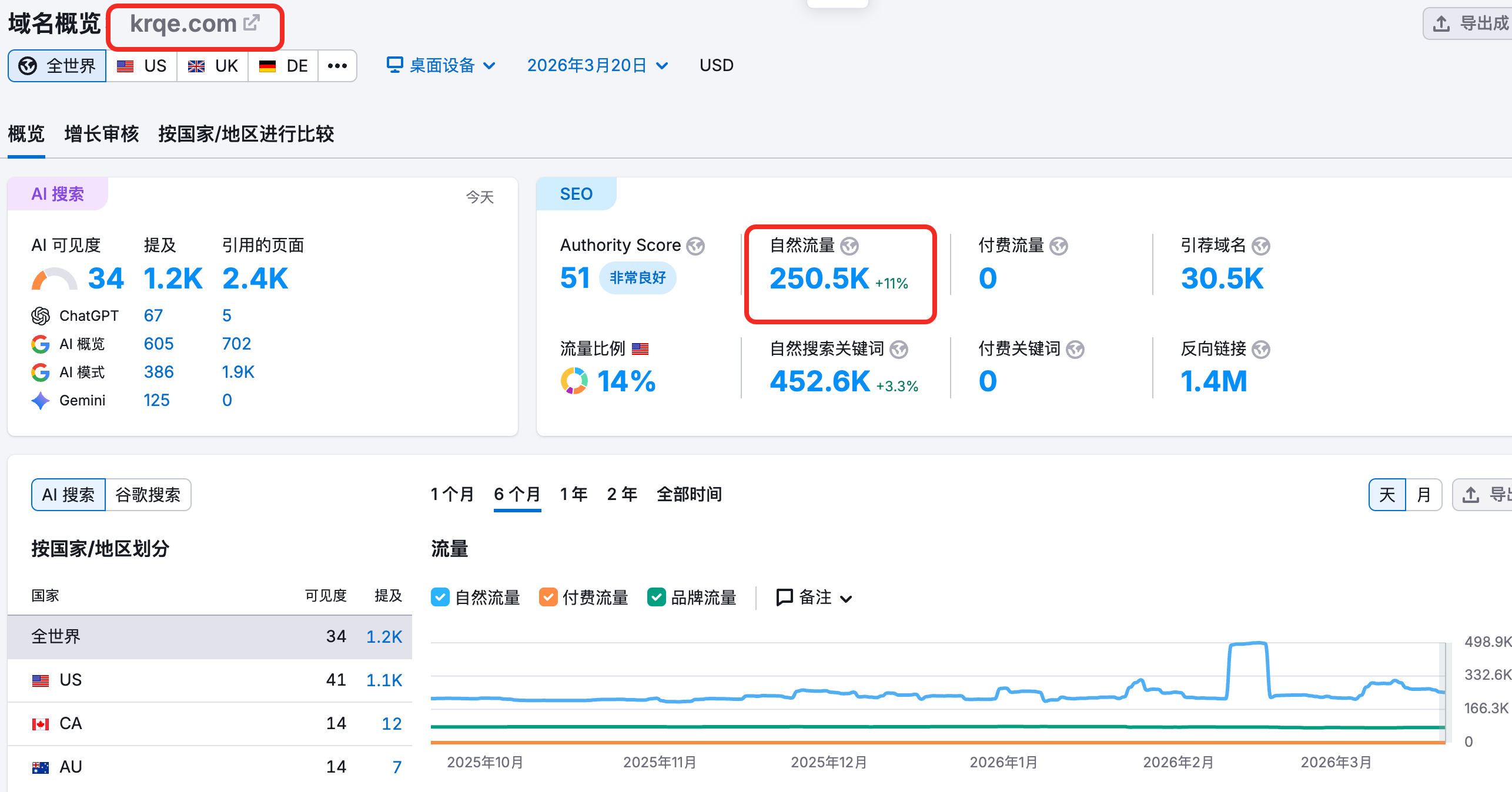Click globe icon beside 付费流量 label

[1058, 246]
